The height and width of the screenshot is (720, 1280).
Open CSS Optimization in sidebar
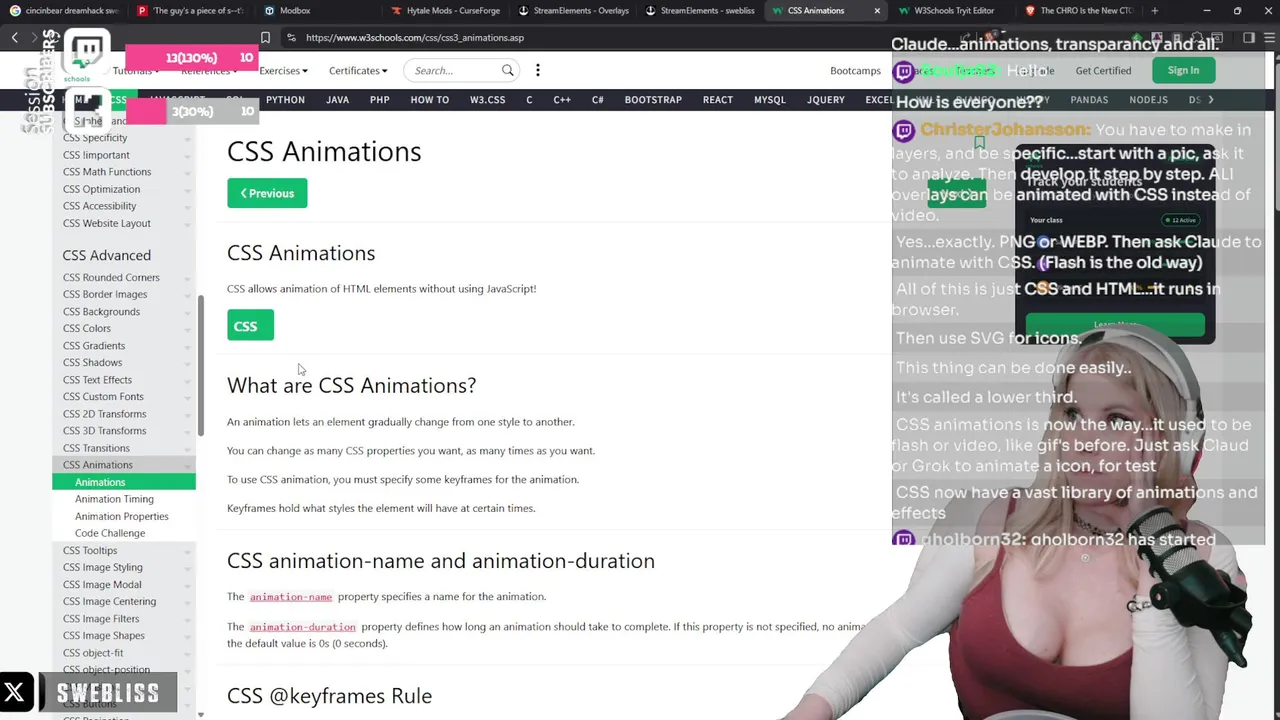point(101,189)
